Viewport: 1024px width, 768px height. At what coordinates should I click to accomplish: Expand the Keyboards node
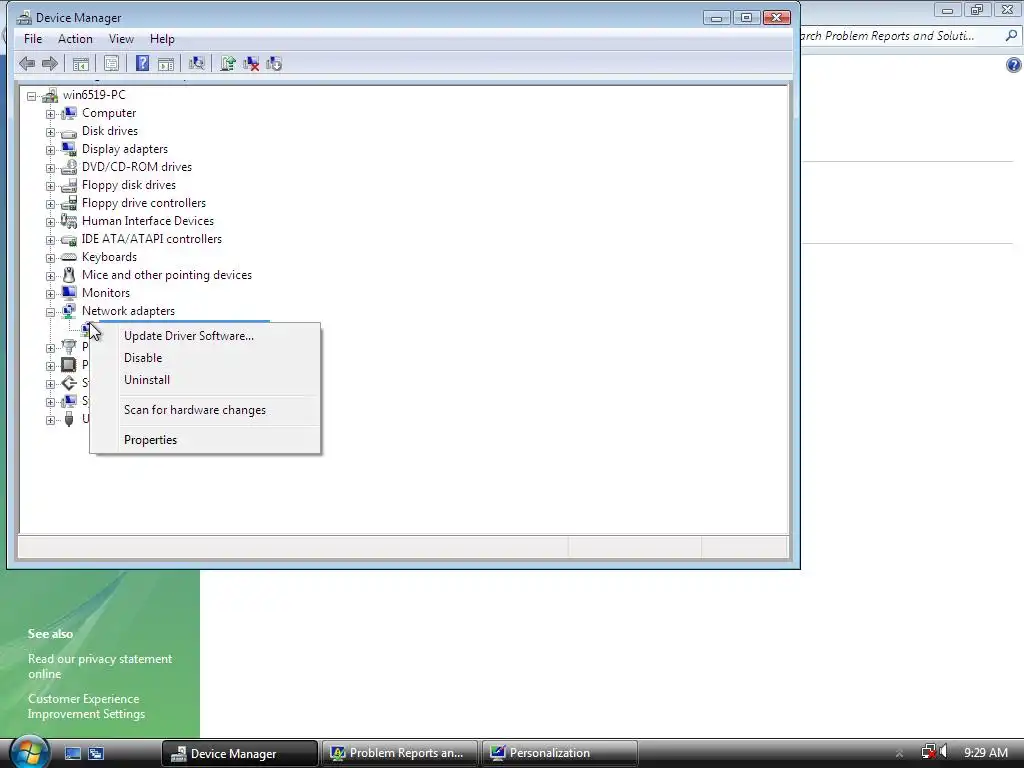(50, 258)
